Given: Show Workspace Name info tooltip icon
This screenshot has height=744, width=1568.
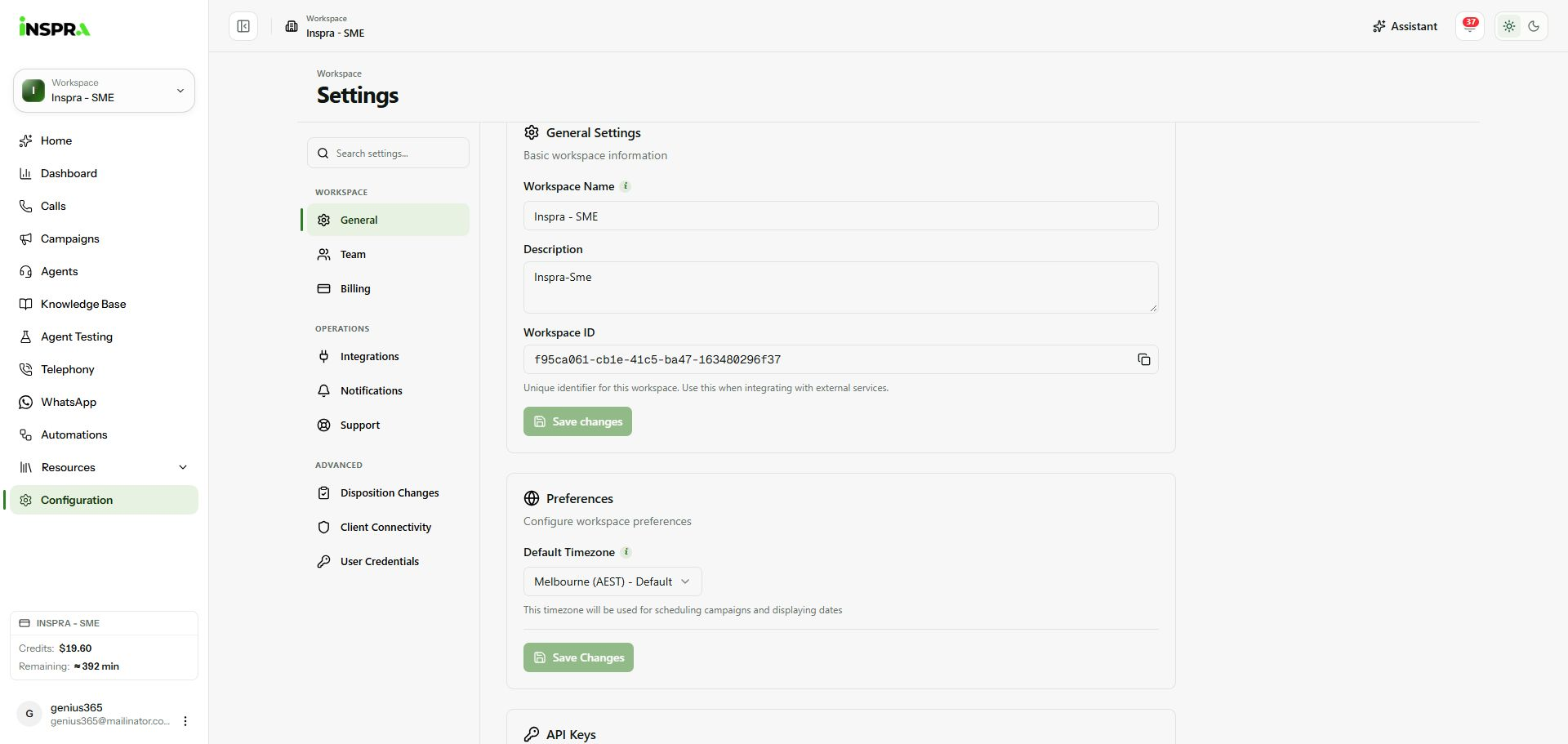Looking at the screenshot, I should click(x=626, y=186).
